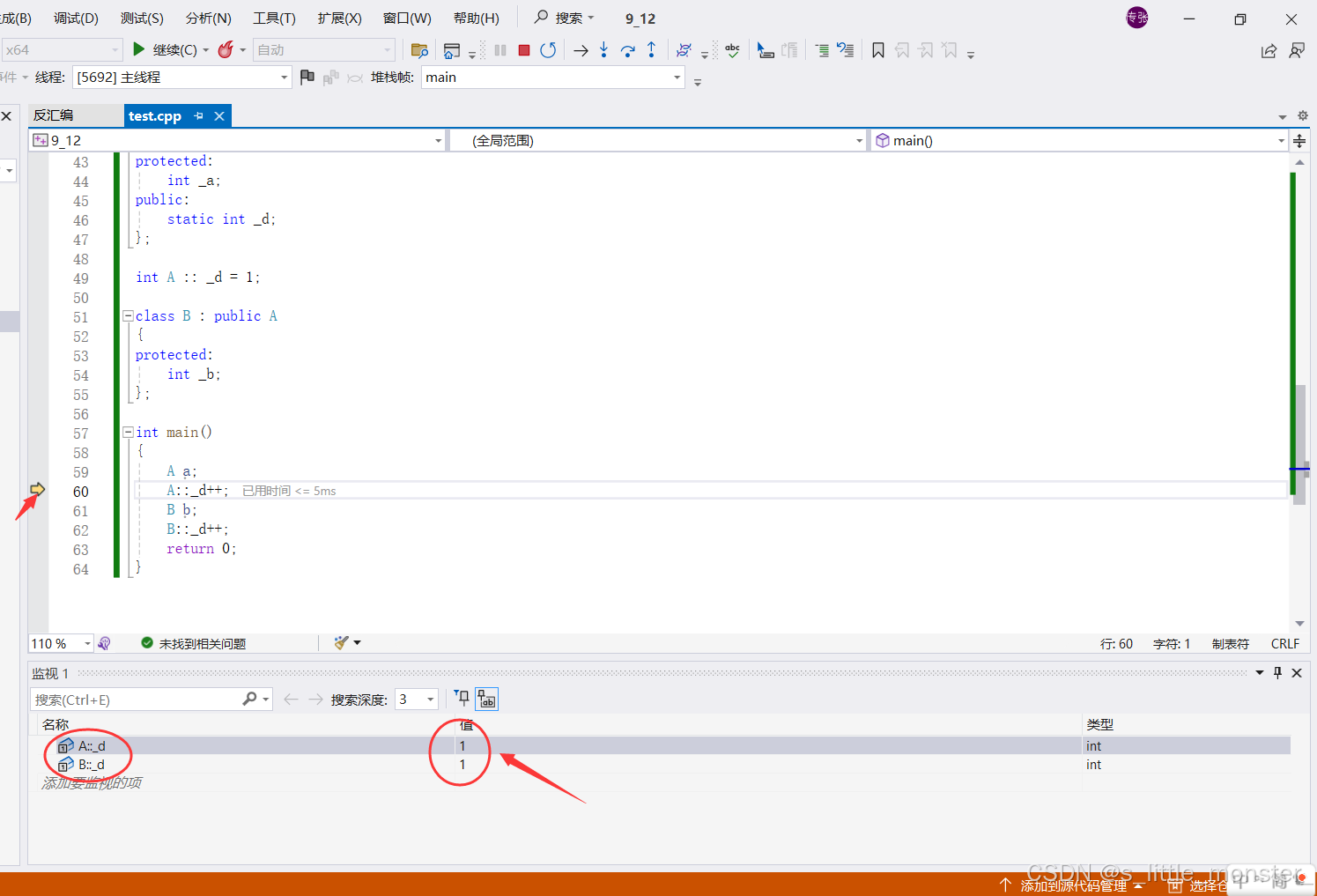Open the 帮助(H) menu
1317x896 pixels.
[477, 19]
